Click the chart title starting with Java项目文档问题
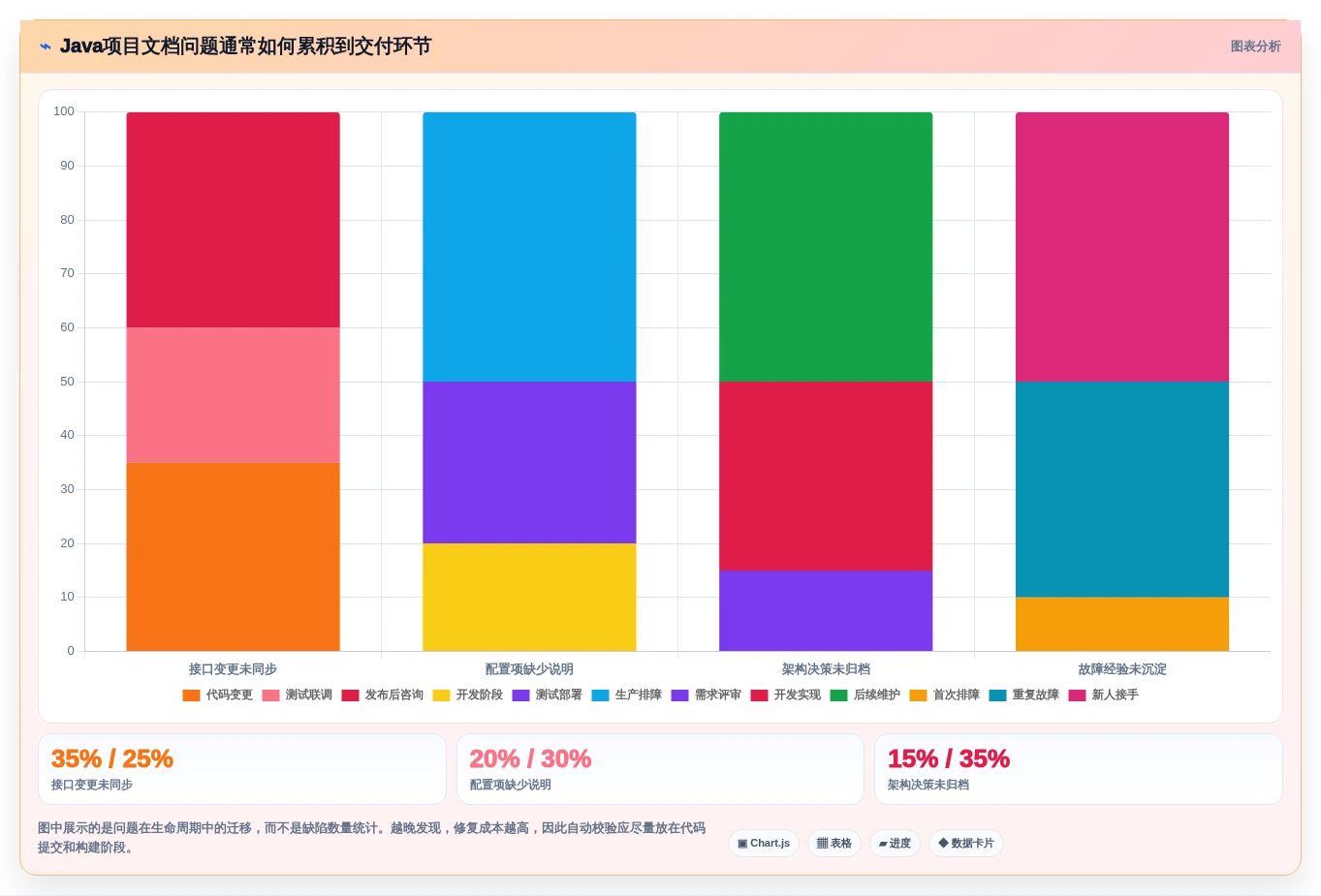1321x896 pixels. [x=245, y=46]
